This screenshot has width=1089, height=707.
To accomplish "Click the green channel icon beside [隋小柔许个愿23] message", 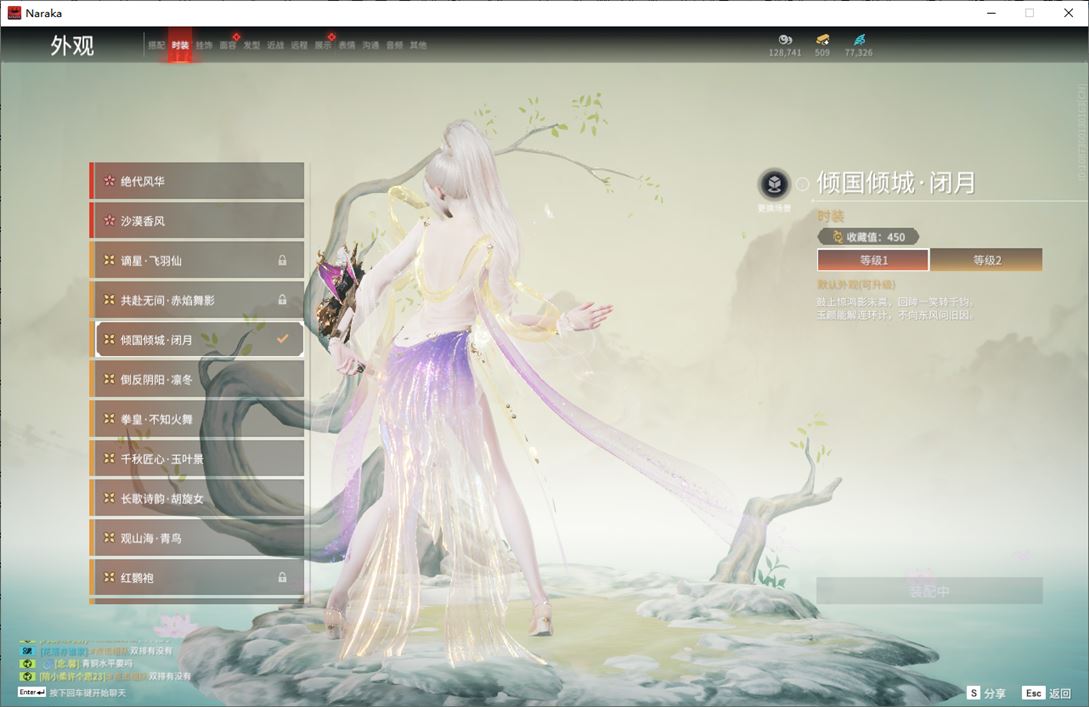I will pos(27,676).
